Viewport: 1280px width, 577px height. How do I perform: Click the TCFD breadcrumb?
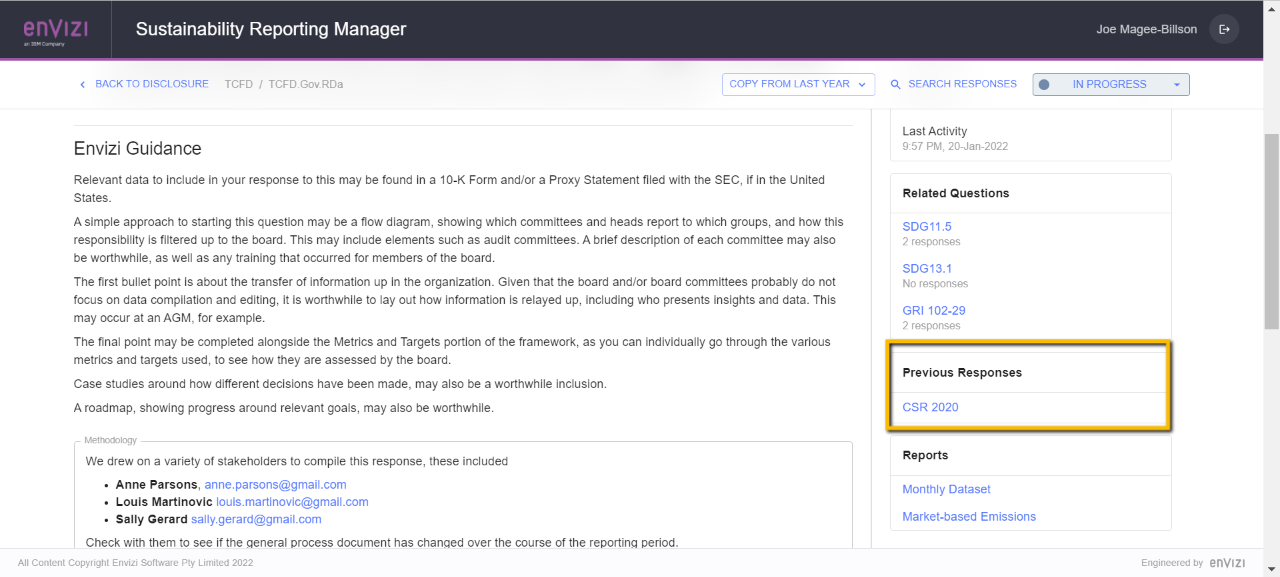[x=238, y=84]
